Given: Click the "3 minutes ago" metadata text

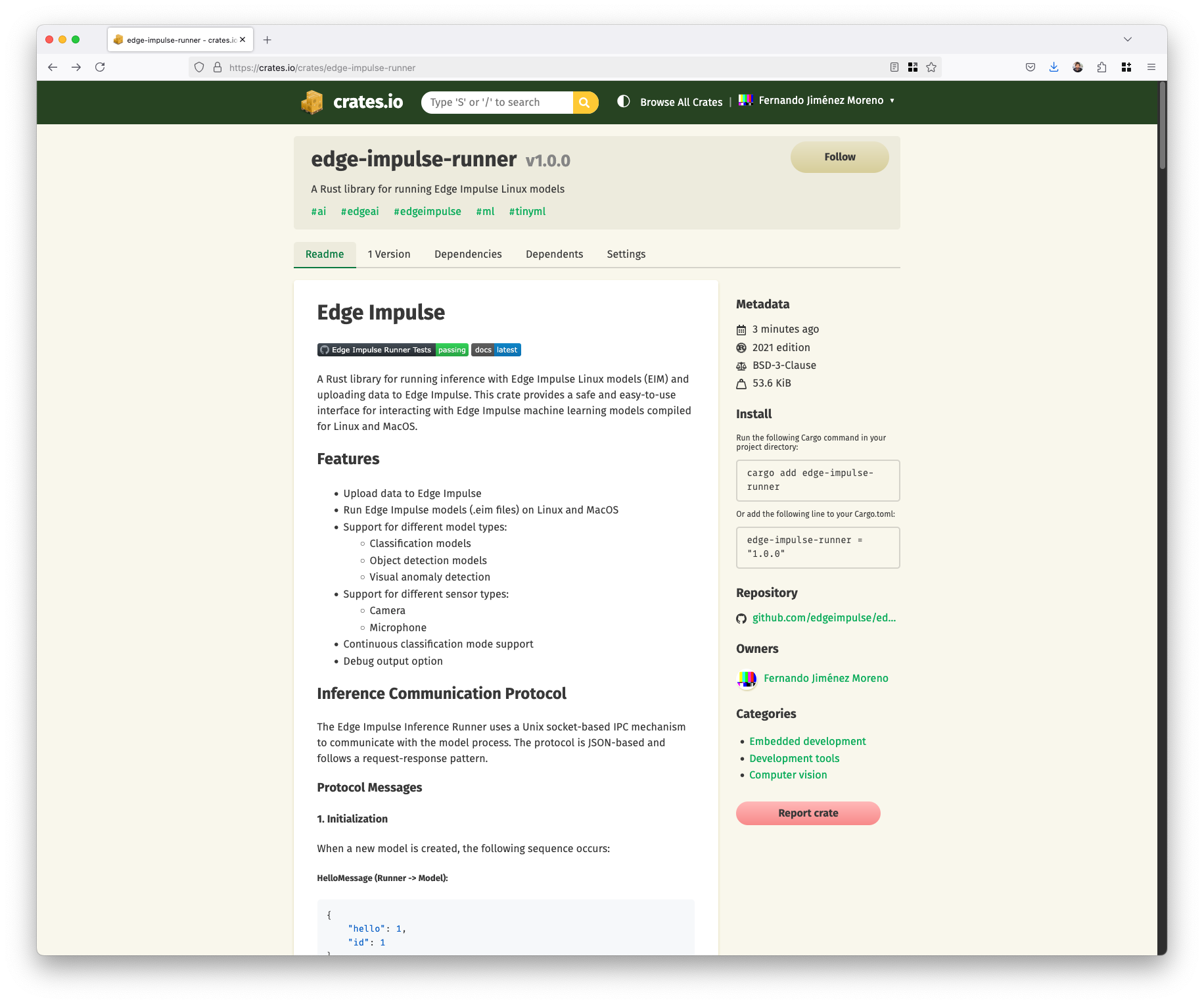Looking at the screenshot, I should [785, 329].
